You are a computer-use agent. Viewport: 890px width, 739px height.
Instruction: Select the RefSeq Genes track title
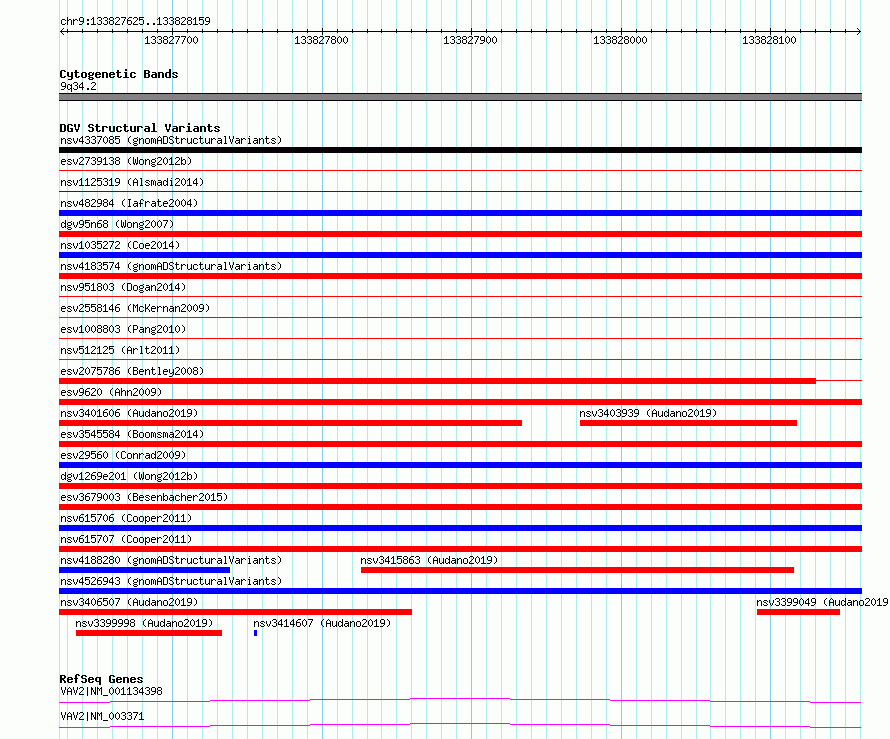tap(101, 679)
